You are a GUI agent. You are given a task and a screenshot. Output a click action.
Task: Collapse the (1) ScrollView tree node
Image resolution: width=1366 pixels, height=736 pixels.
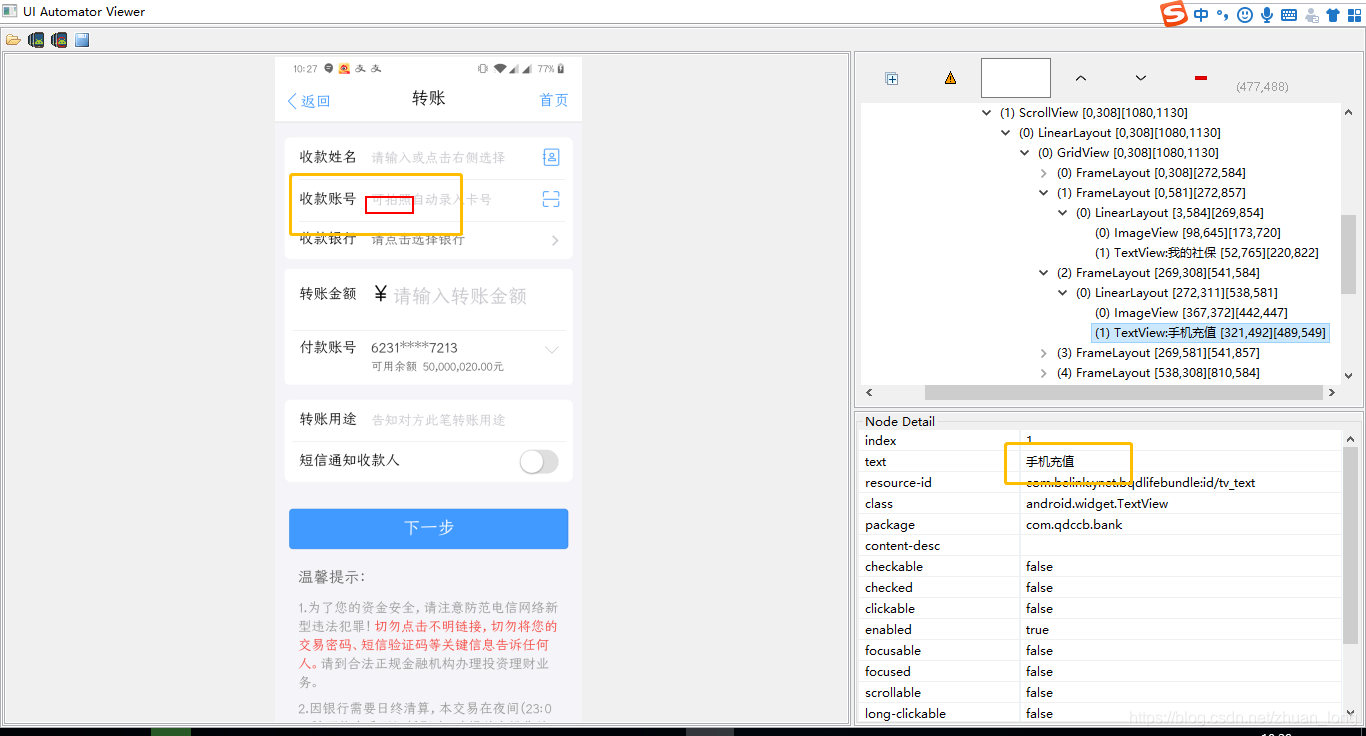click(x=987, y=113)
